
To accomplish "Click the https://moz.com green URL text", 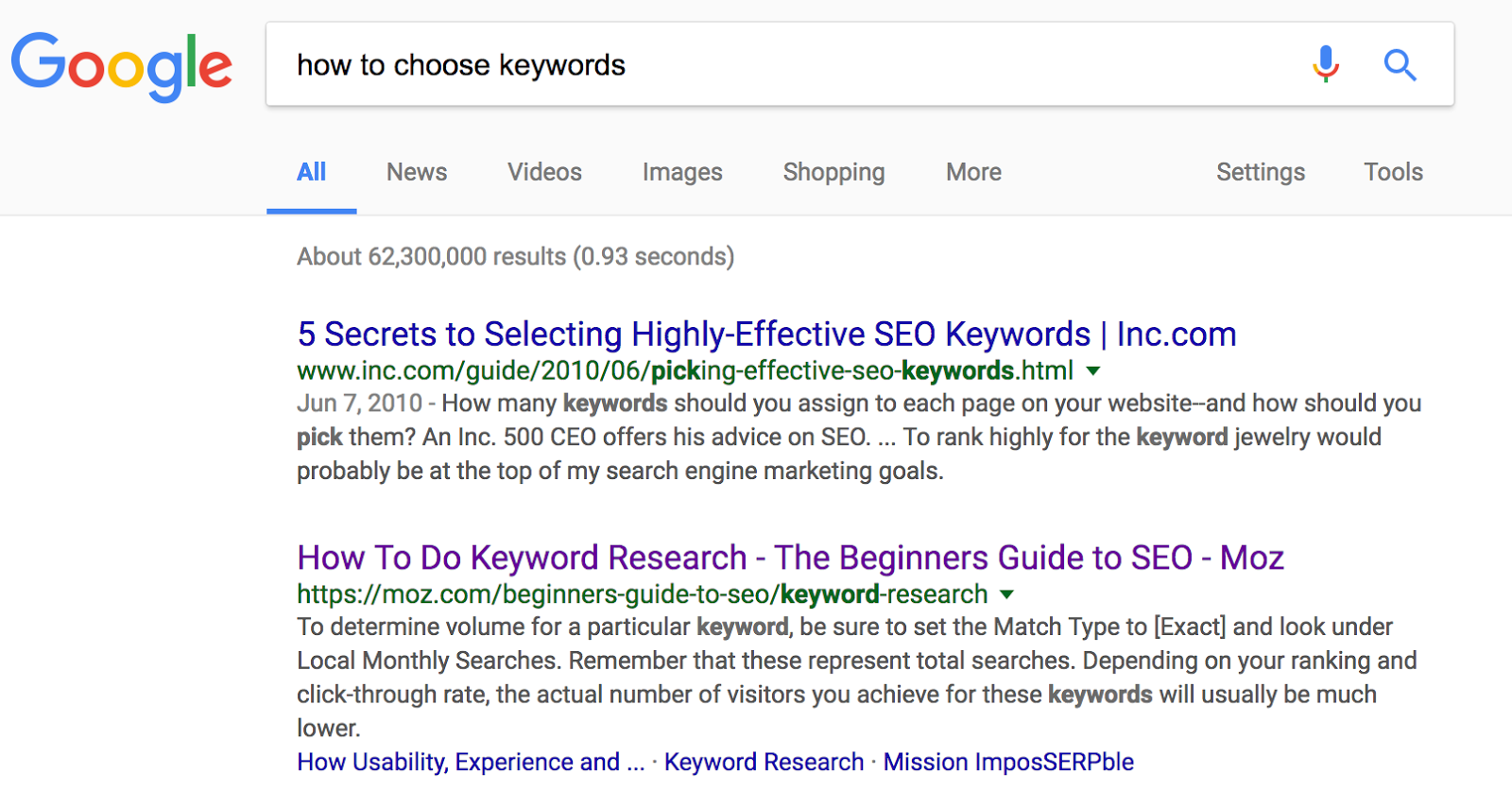I will (643, 594).
